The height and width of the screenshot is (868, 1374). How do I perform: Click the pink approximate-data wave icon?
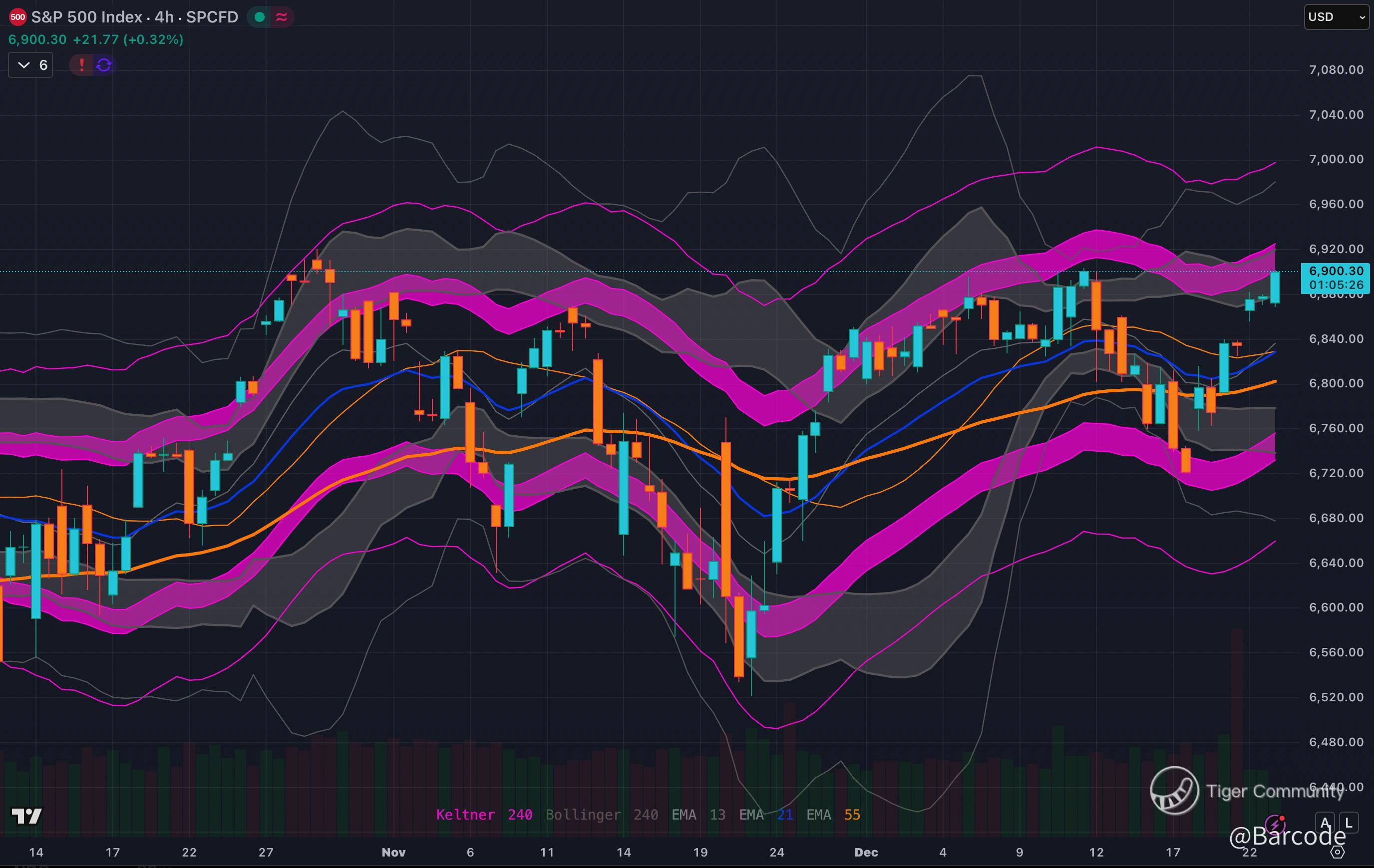[x=282, y=17]
